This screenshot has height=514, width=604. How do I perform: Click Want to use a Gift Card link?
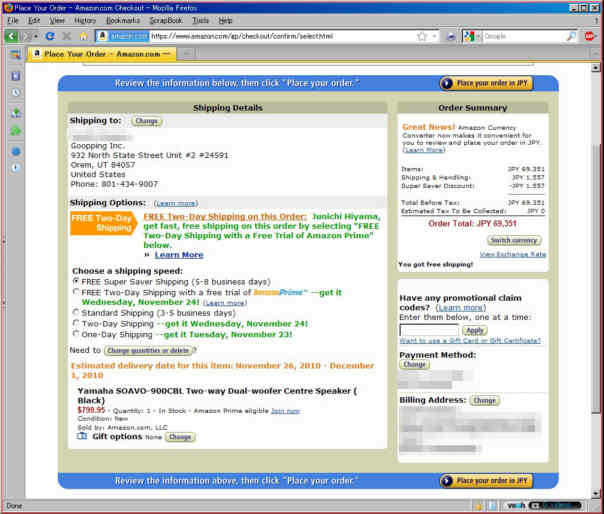[470, 340]
